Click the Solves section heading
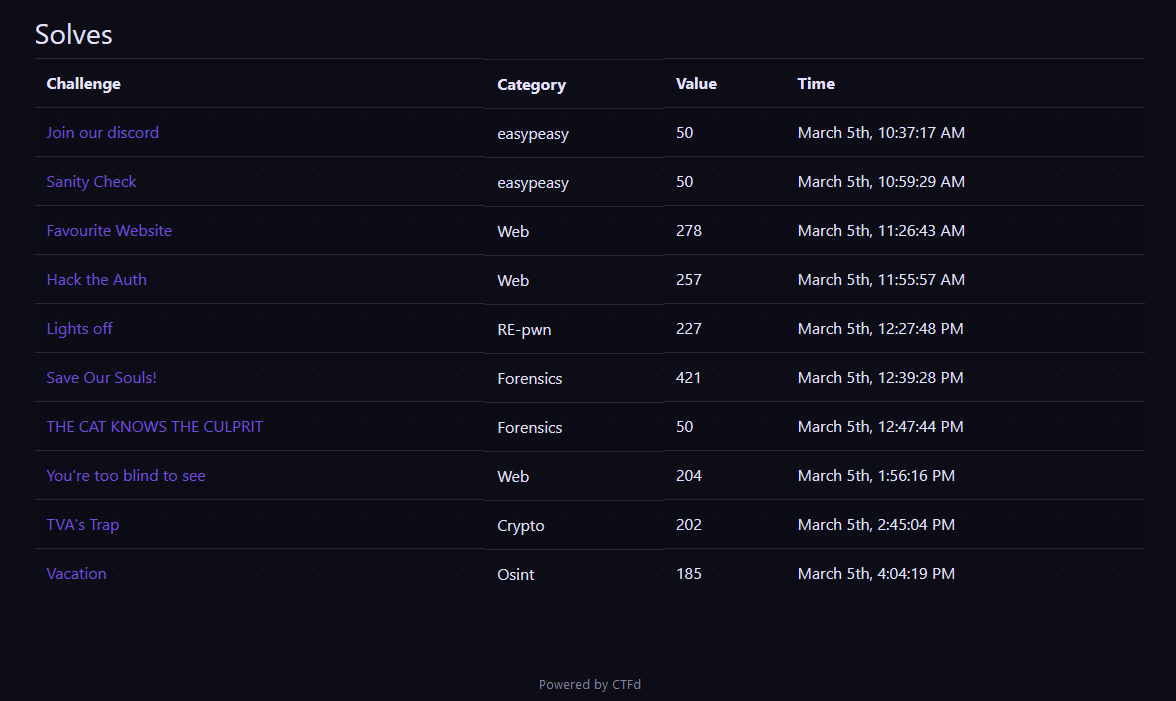 [x=74, y=34]
